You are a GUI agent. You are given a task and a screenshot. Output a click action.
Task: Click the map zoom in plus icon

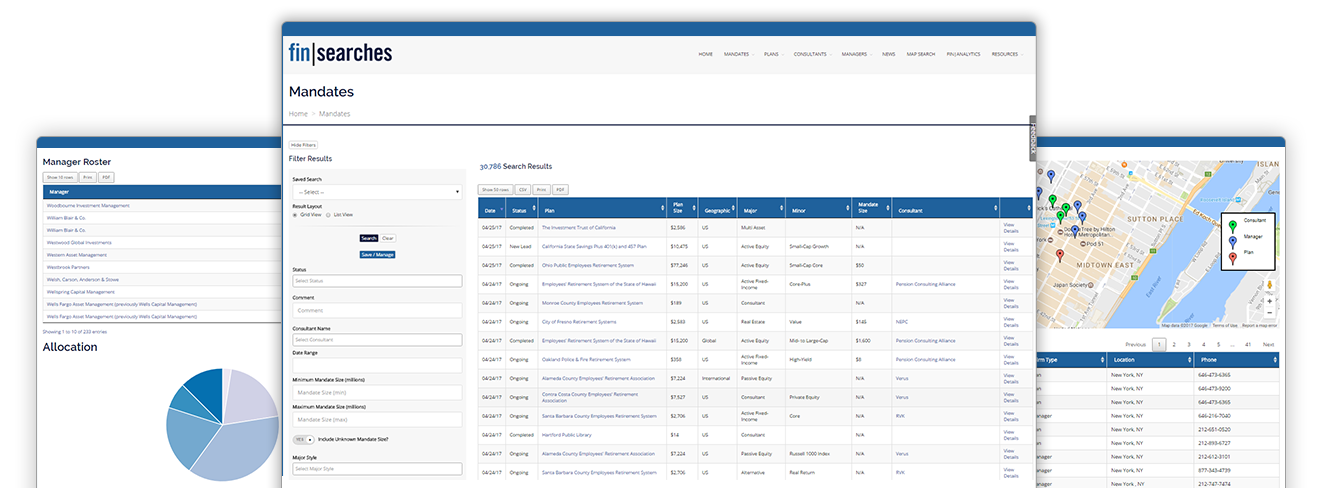pyautogui.click(x=1269, y=301)
